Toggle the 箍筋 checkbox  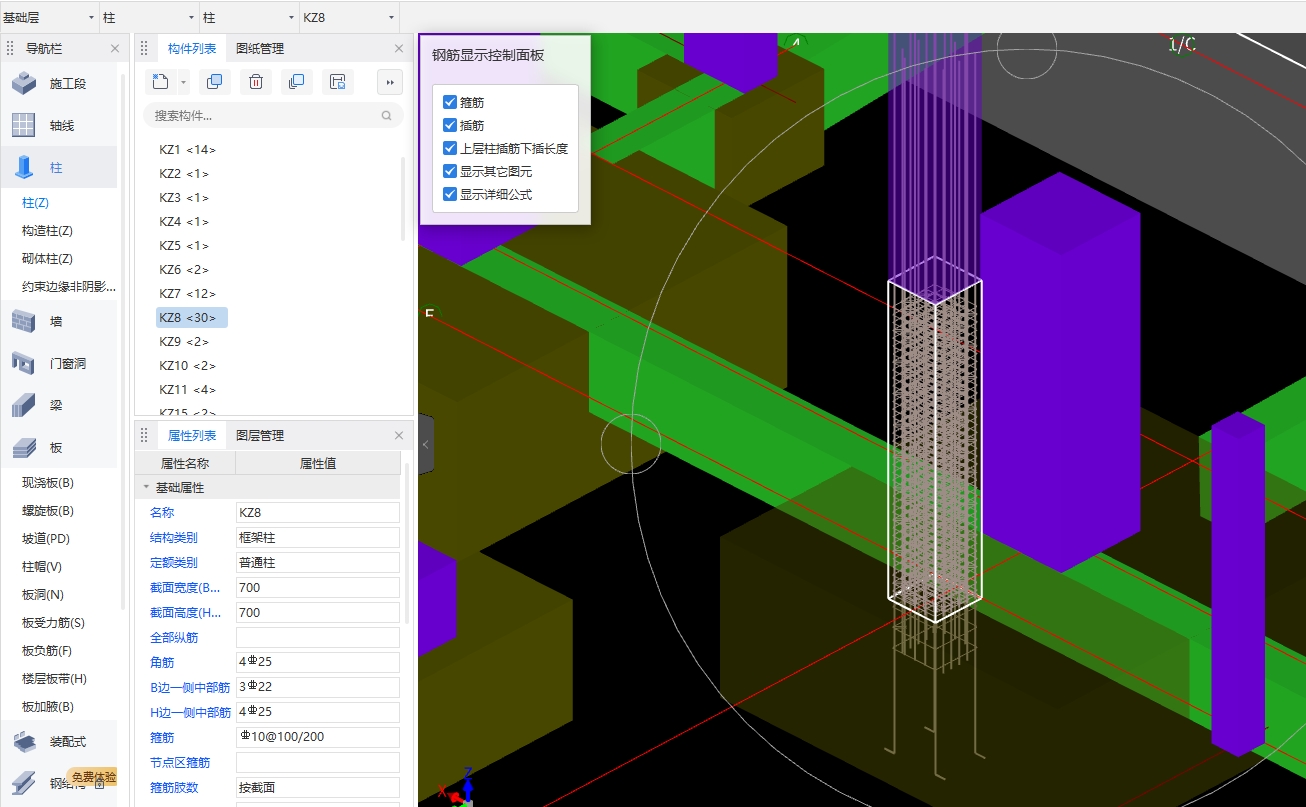[450, 102]
